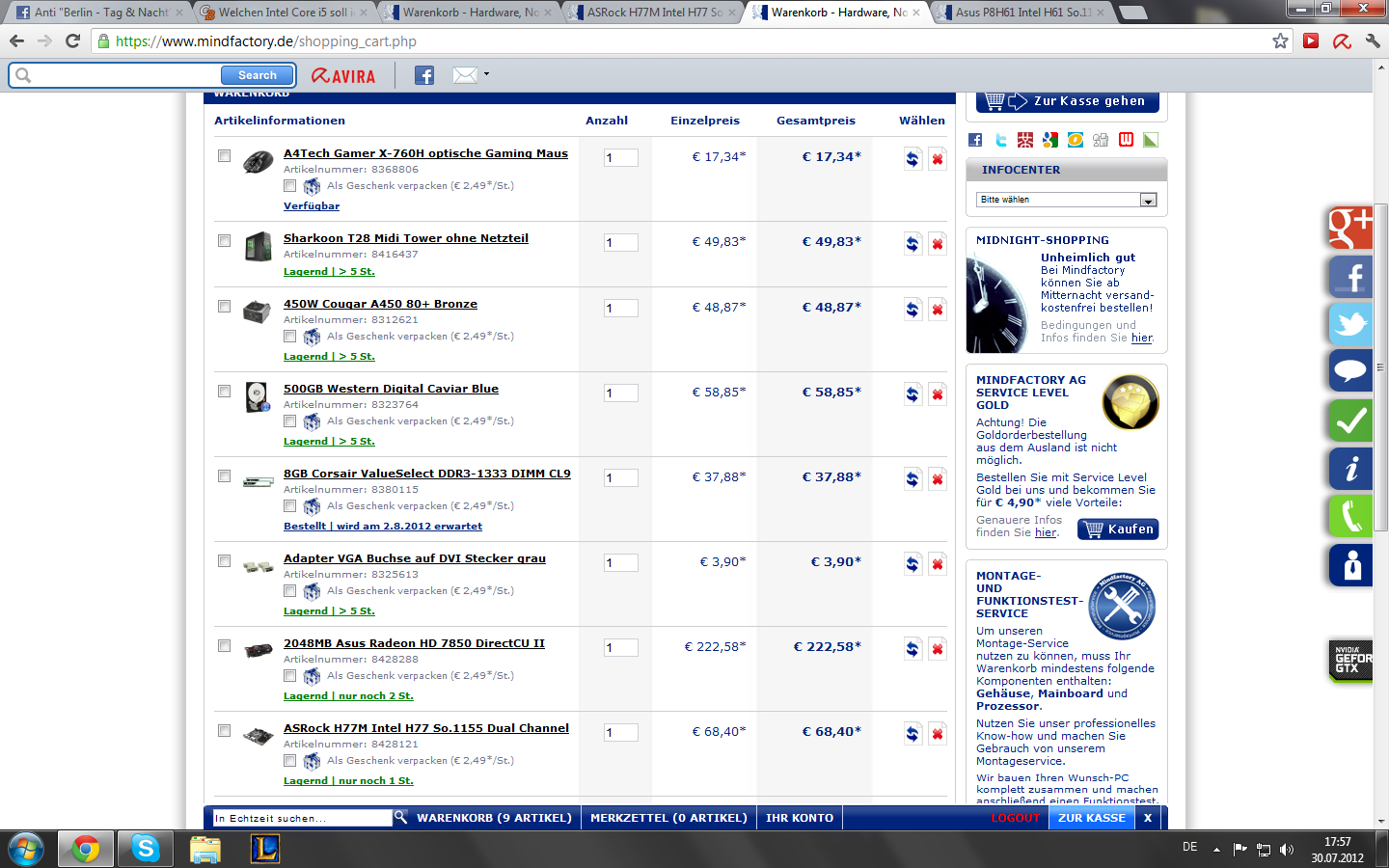This screenshot has height=868, width=1389.
Task: Select checkbox for A4Tech Gamer X-760H mouse
Action: pyautogui.click(x=224, y=155)
